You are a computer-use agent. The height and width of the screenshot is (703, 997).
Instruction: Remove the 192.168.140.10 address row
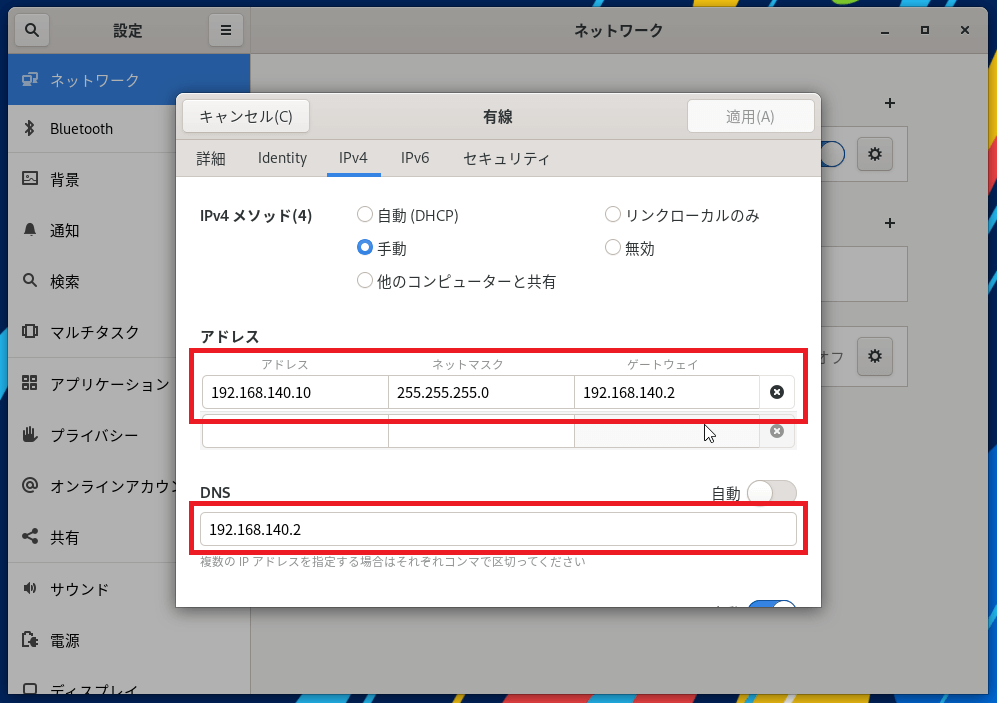click(777, 392)
